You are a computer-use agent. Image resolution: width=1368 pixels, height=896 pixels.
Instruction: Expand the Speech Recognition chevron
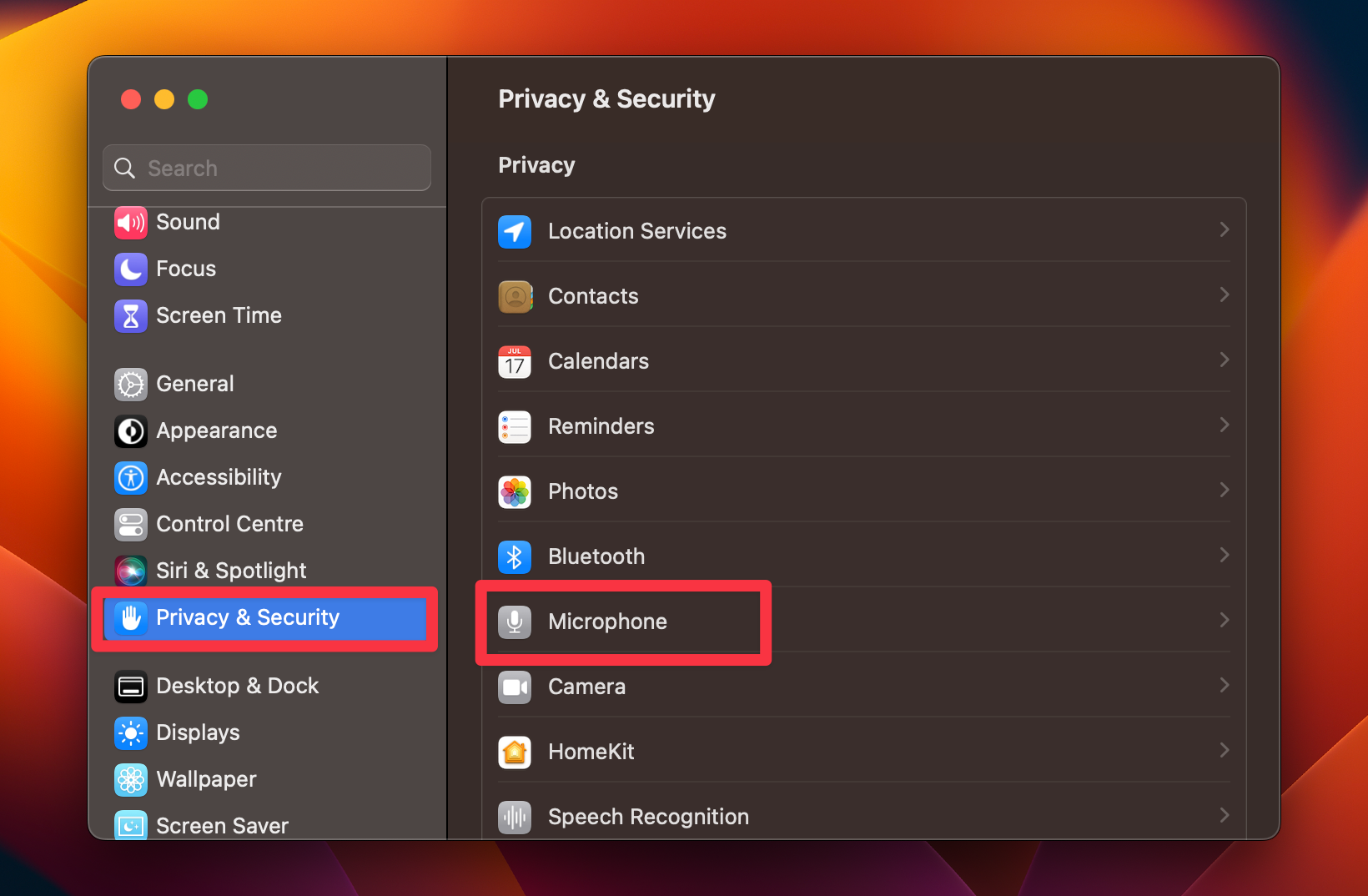(x=1224, y=815)
